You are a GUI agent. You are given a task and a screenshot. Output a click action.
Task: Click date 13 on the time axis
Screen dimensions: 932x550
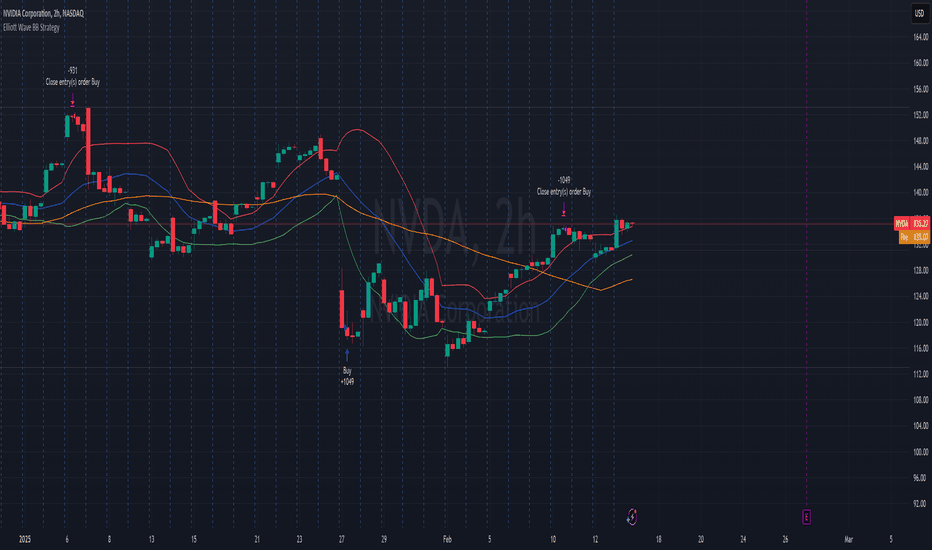coord(152,539)
